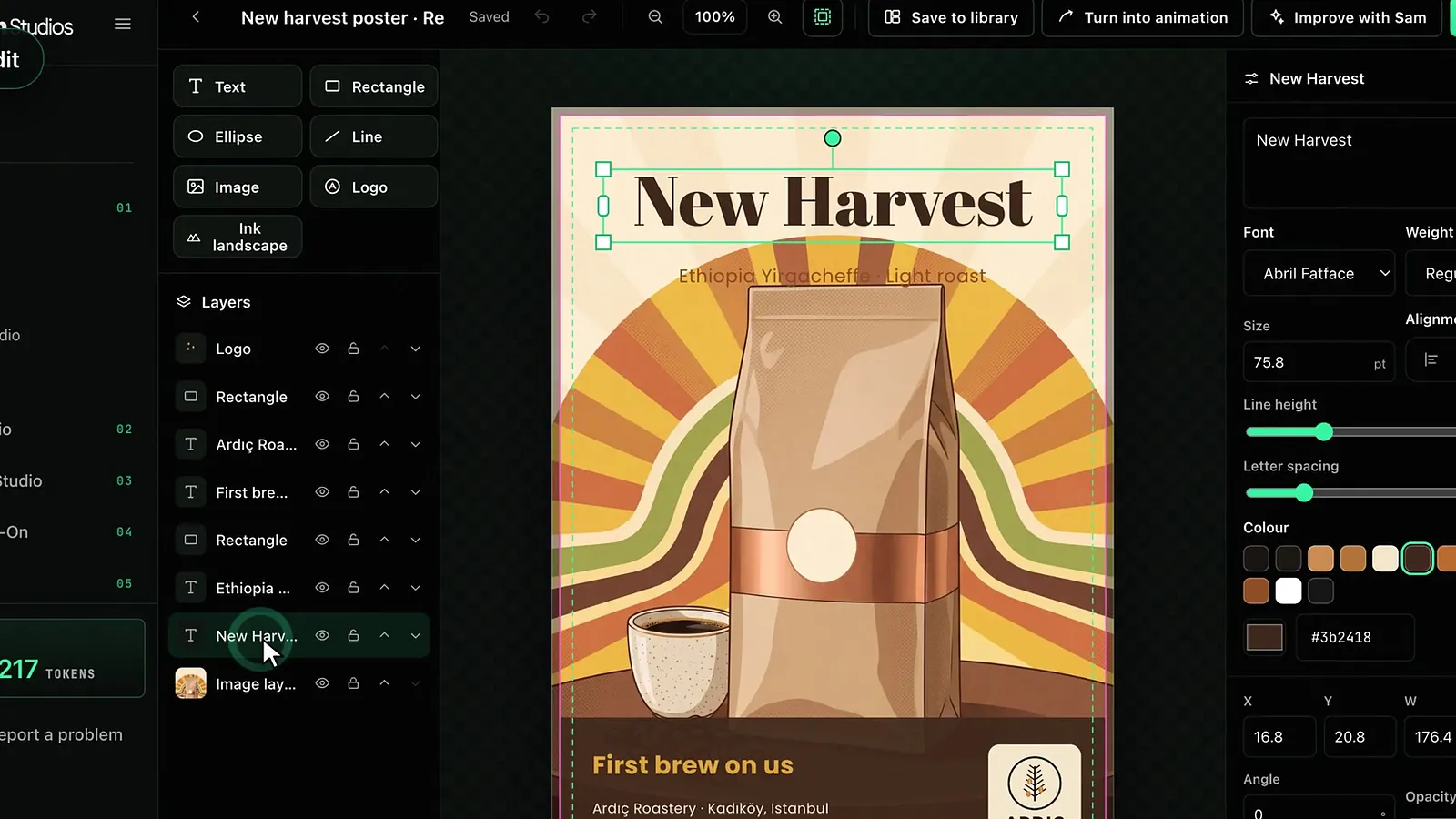Zoom in with the plus magnifier
The height and width of the screenshot is (819, 1456).
[775, 17]
